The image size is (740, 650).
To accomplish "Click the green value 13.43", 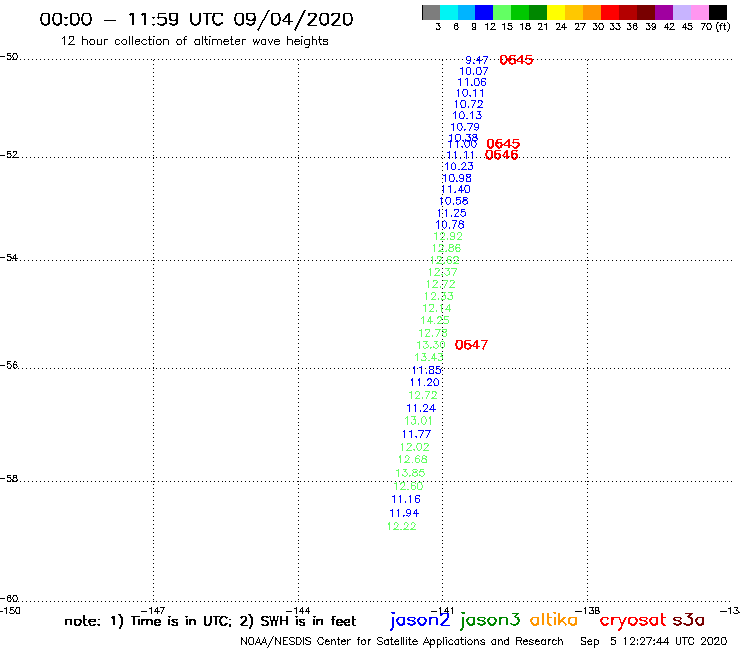I will click(x=429, y=357).
